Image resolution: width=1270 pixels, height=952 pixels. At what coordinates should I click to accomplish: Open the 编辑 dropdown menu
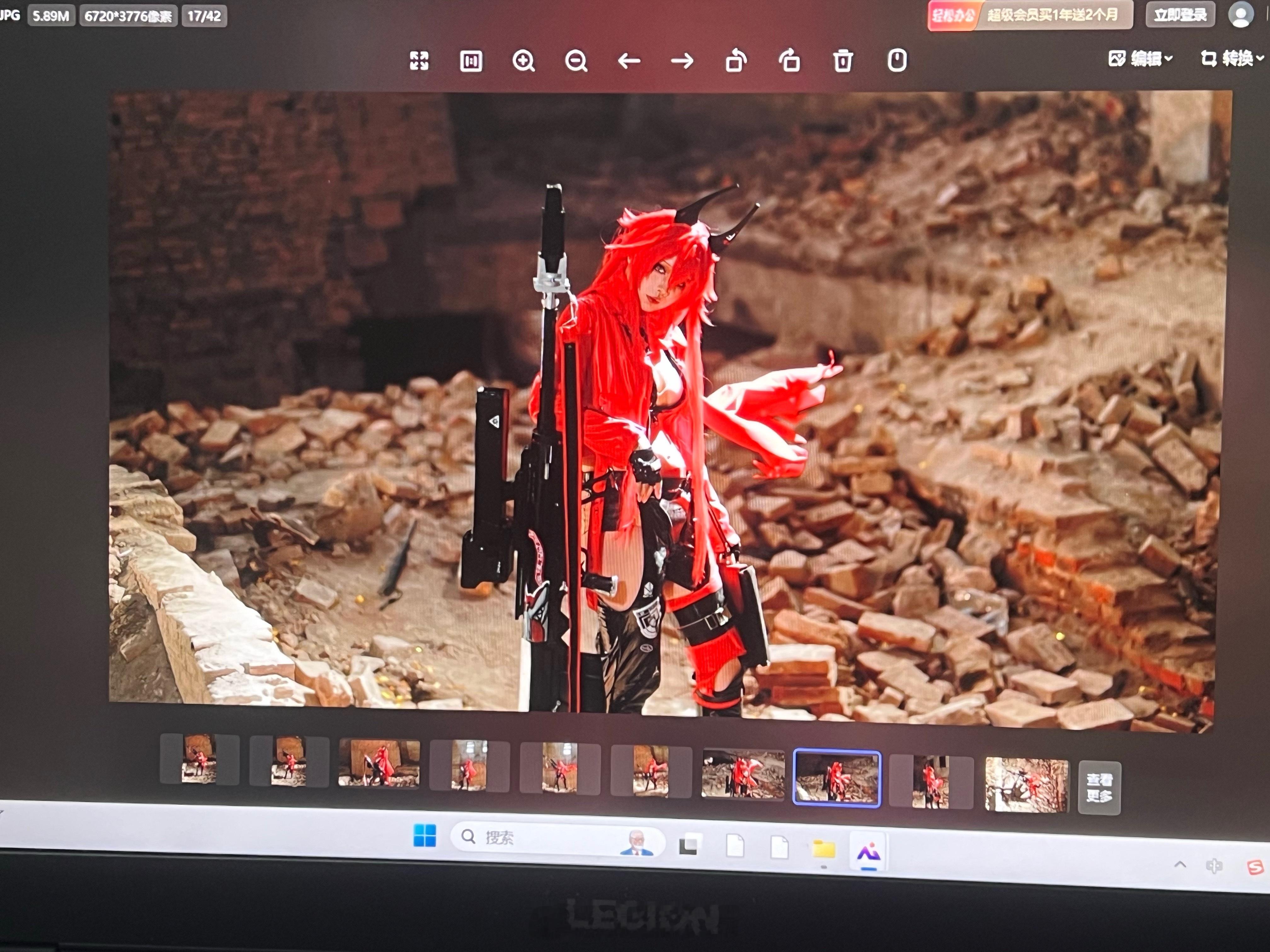1140,59
